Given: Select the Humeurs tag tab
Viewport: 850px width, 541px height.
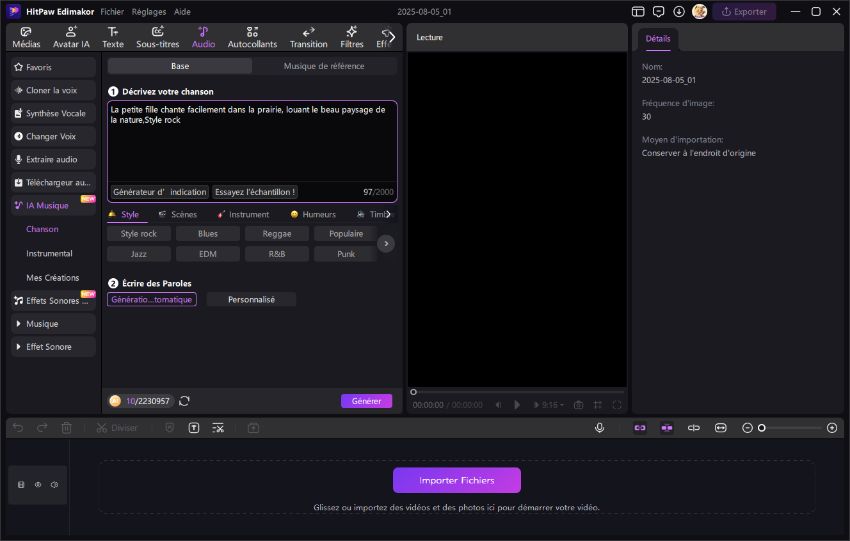Looking at the screenshot, I should point(313,215).
